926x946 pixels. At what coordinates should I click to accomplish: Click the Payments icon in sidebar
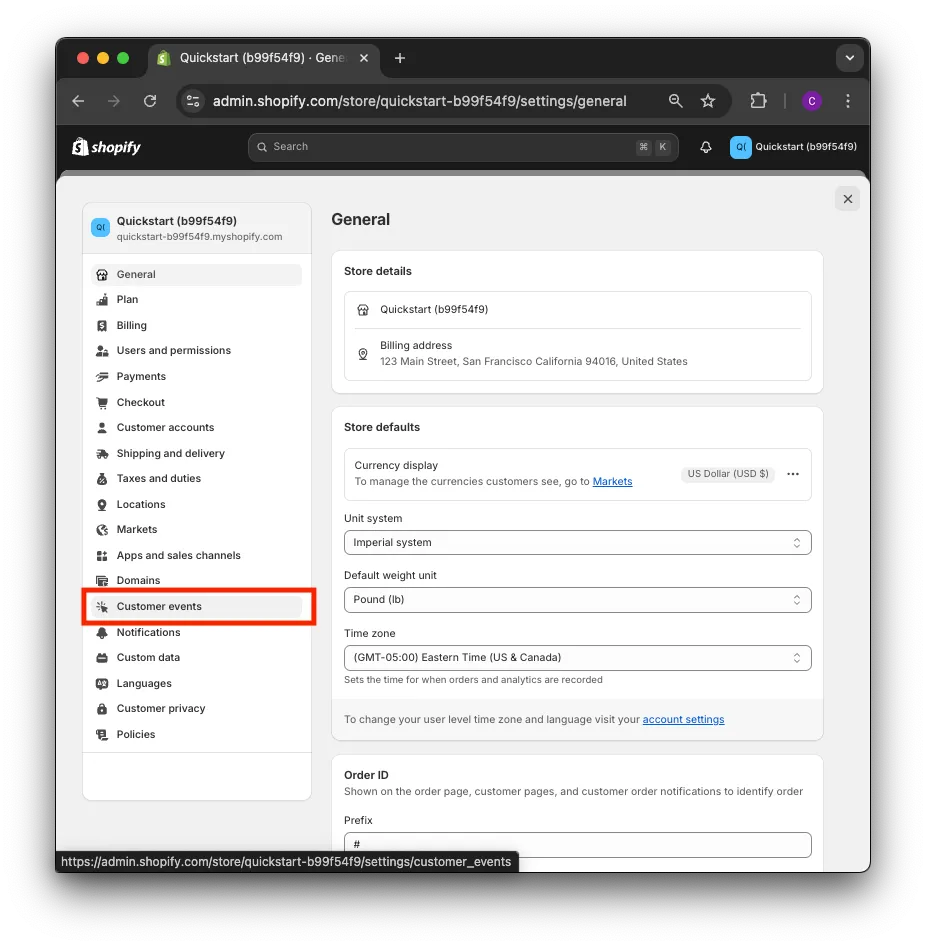tap(102, 377)
